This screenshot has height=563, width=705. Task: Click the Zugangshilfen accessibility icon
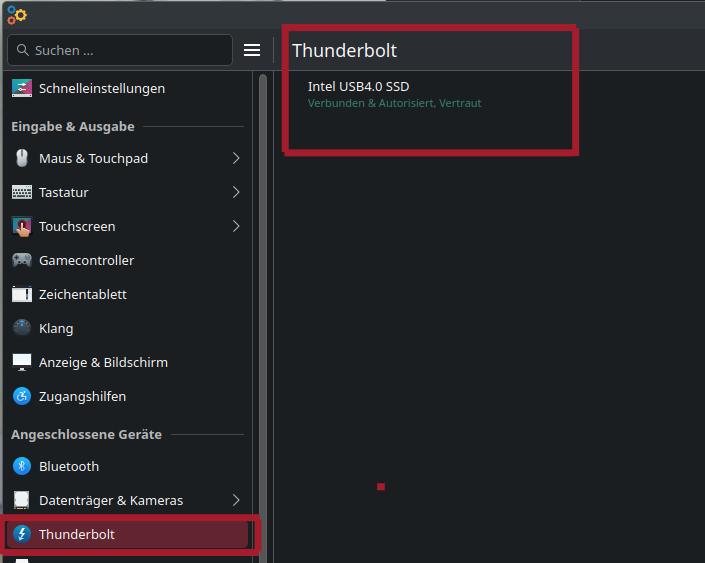click(x=22, y=397)
